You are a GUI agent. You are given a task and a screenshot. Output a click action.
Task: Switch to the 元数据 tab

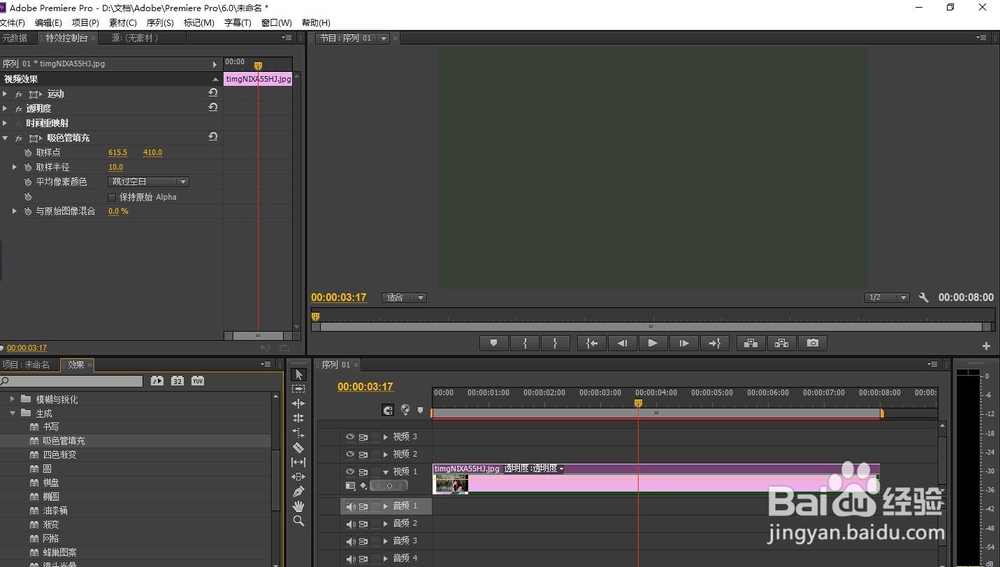[x=15, y=38]
